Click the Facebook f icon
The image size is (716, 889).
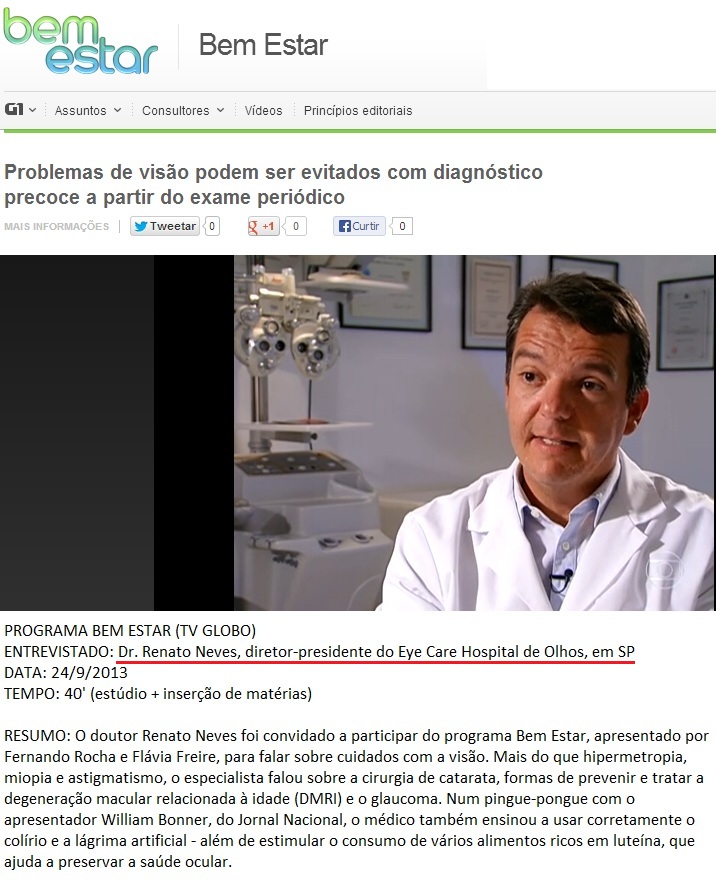pyautogui.click(x=344, y=226)
